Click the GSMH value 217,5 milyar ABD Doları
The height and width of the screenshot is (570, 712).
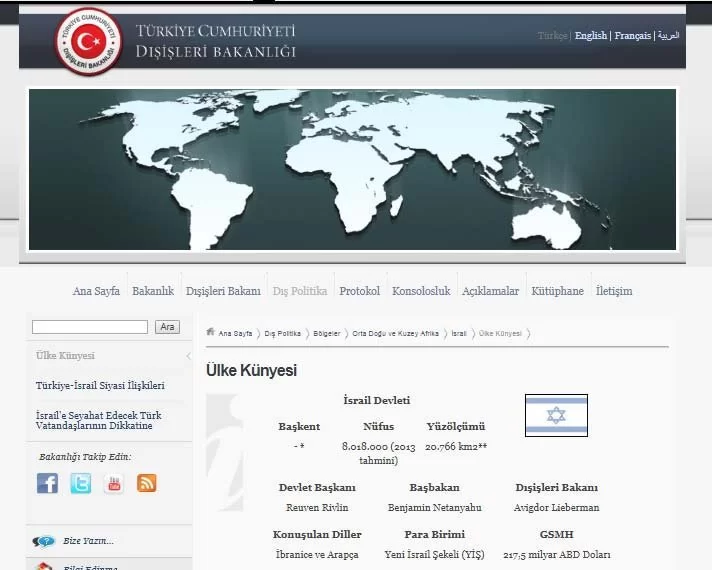coord(557,555)
